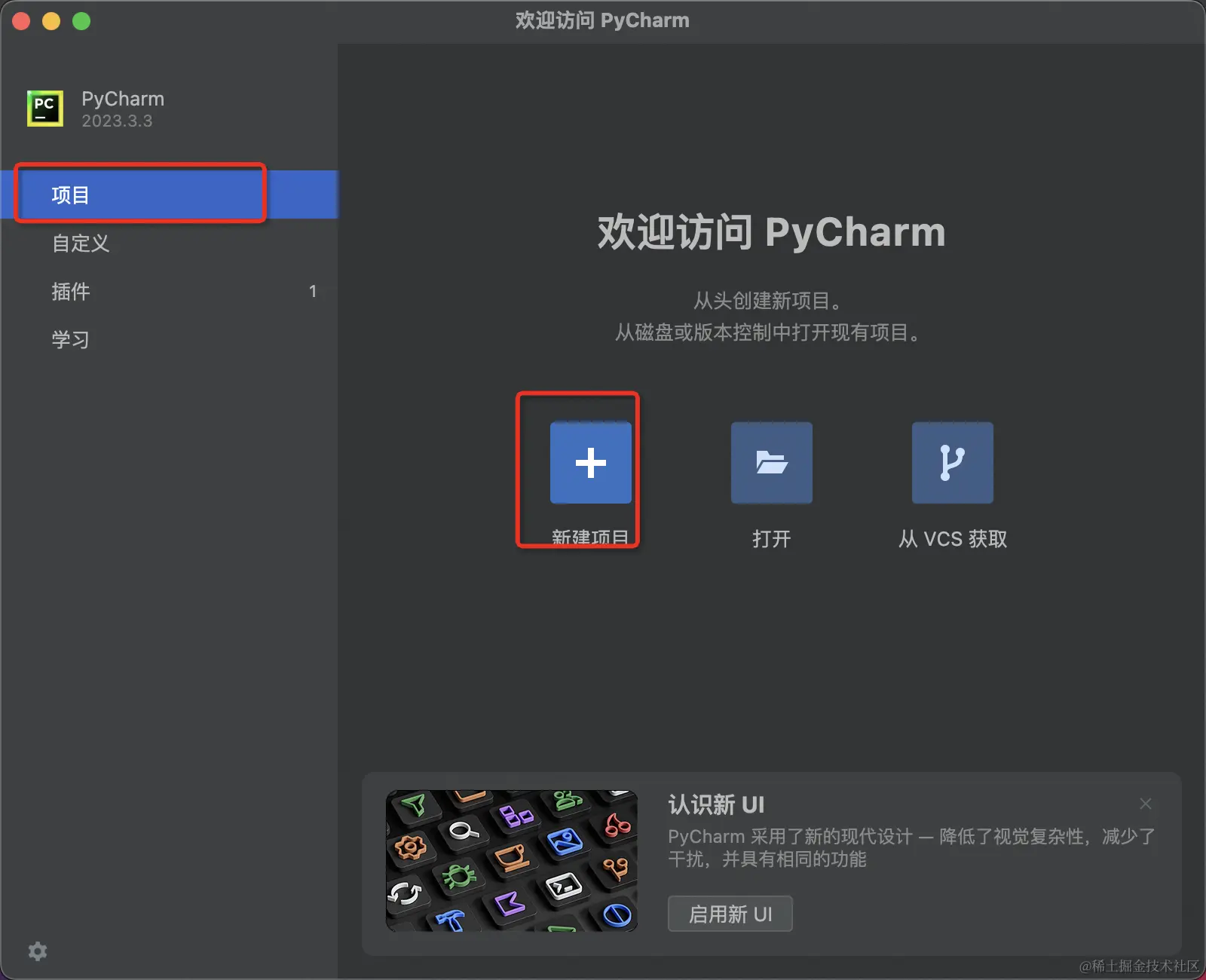This screenshot has height=980, width=1206.
Task: Go to the 学习 tab
Action: point(170,339)
